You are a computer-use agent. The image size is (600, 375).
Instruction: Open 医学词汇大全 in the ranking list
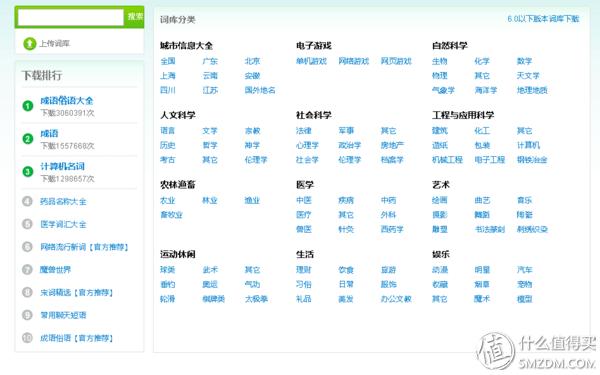pos(63,224)
